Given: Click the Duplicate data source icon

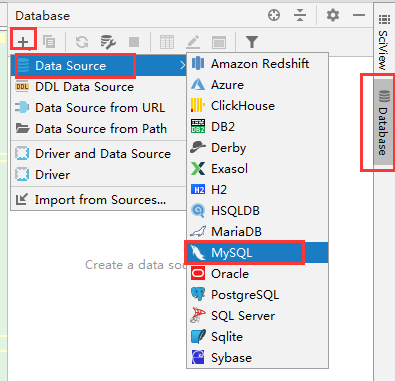Looking at the screenshot, I should [x=49, y=42].
